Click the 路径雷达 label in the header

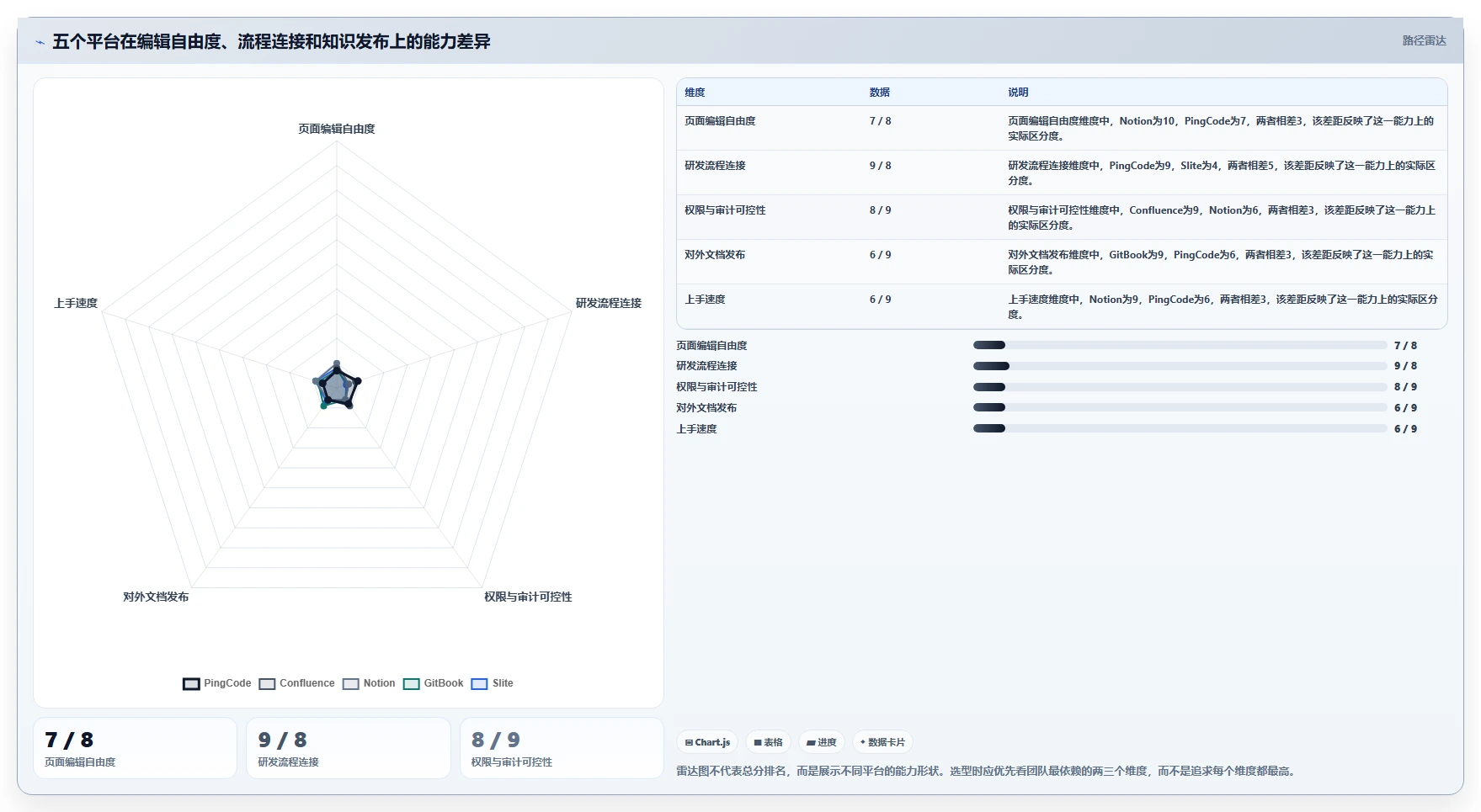[1424, 40]
